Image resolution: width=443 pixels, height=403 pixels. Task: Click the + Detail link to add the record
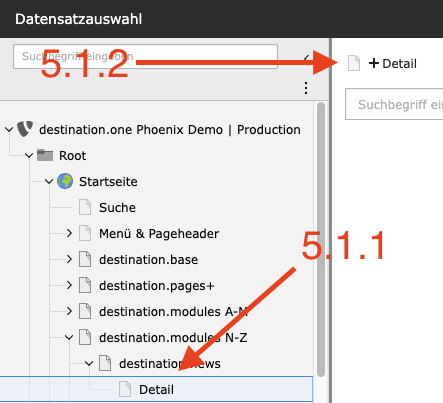[x=393, y=63]
